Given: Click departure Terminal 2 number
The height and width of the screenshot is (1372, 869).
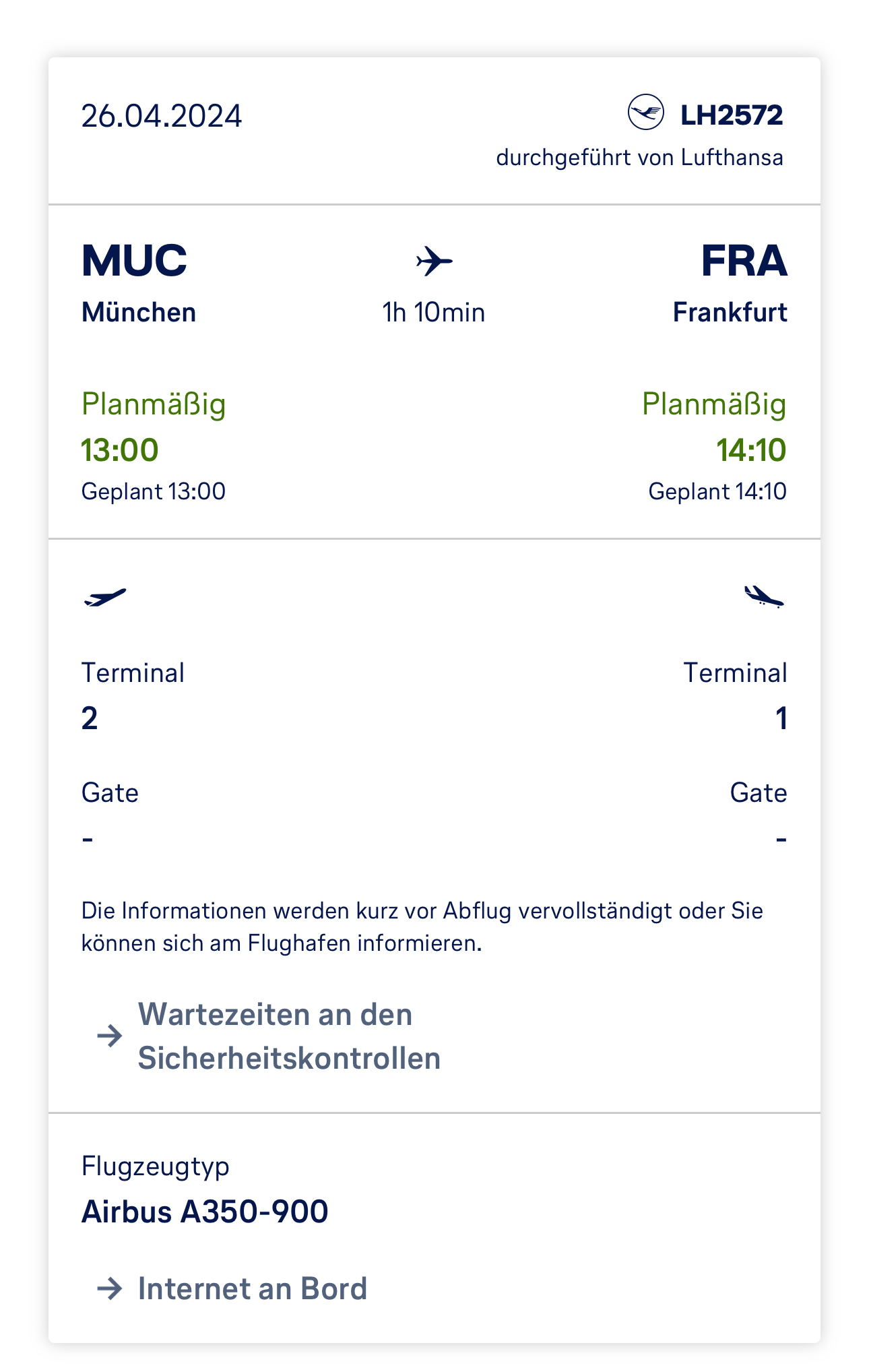Looking at the screenshot, I should [x=90, y=718].
